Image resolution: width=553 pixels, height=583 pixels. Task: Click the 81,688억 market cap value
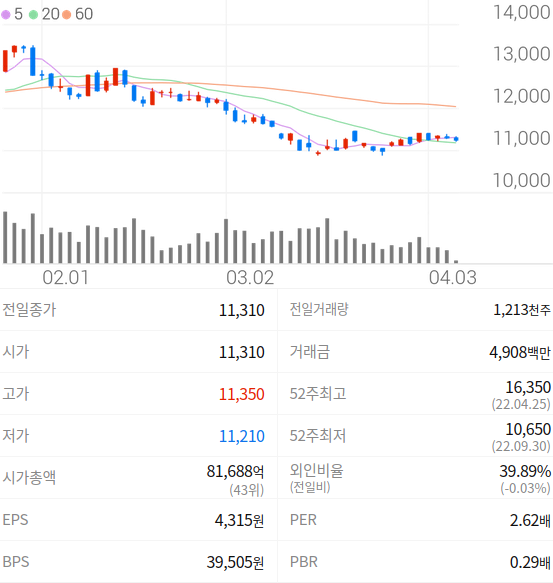click(235, 471)
